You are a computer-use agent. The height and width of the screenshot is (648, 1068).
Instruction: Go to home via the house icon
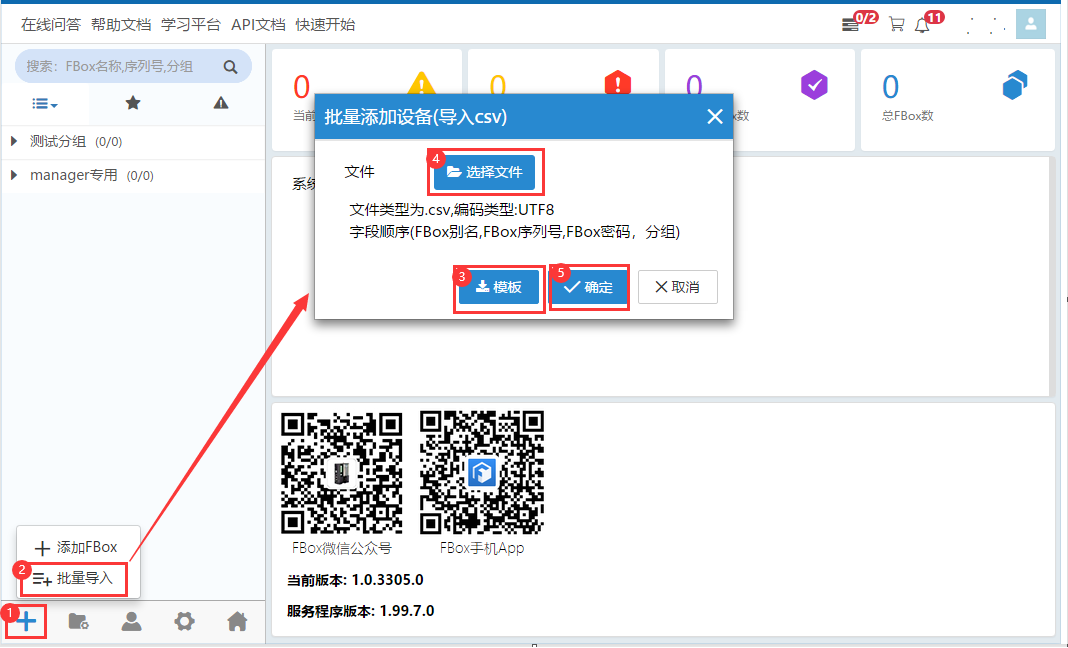click(237, 622)
